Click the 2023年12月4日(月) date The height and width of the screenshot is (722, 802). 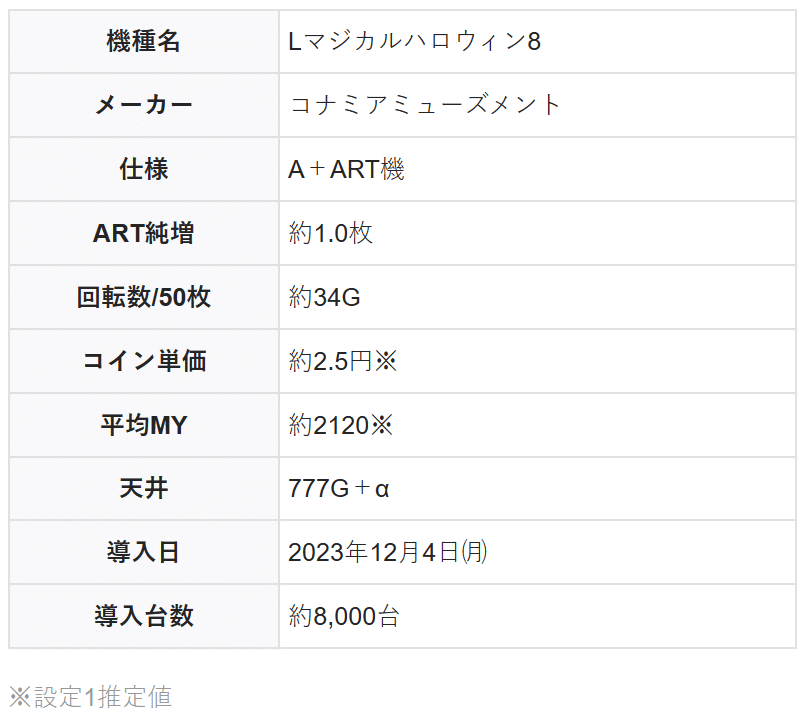[388, 552]
